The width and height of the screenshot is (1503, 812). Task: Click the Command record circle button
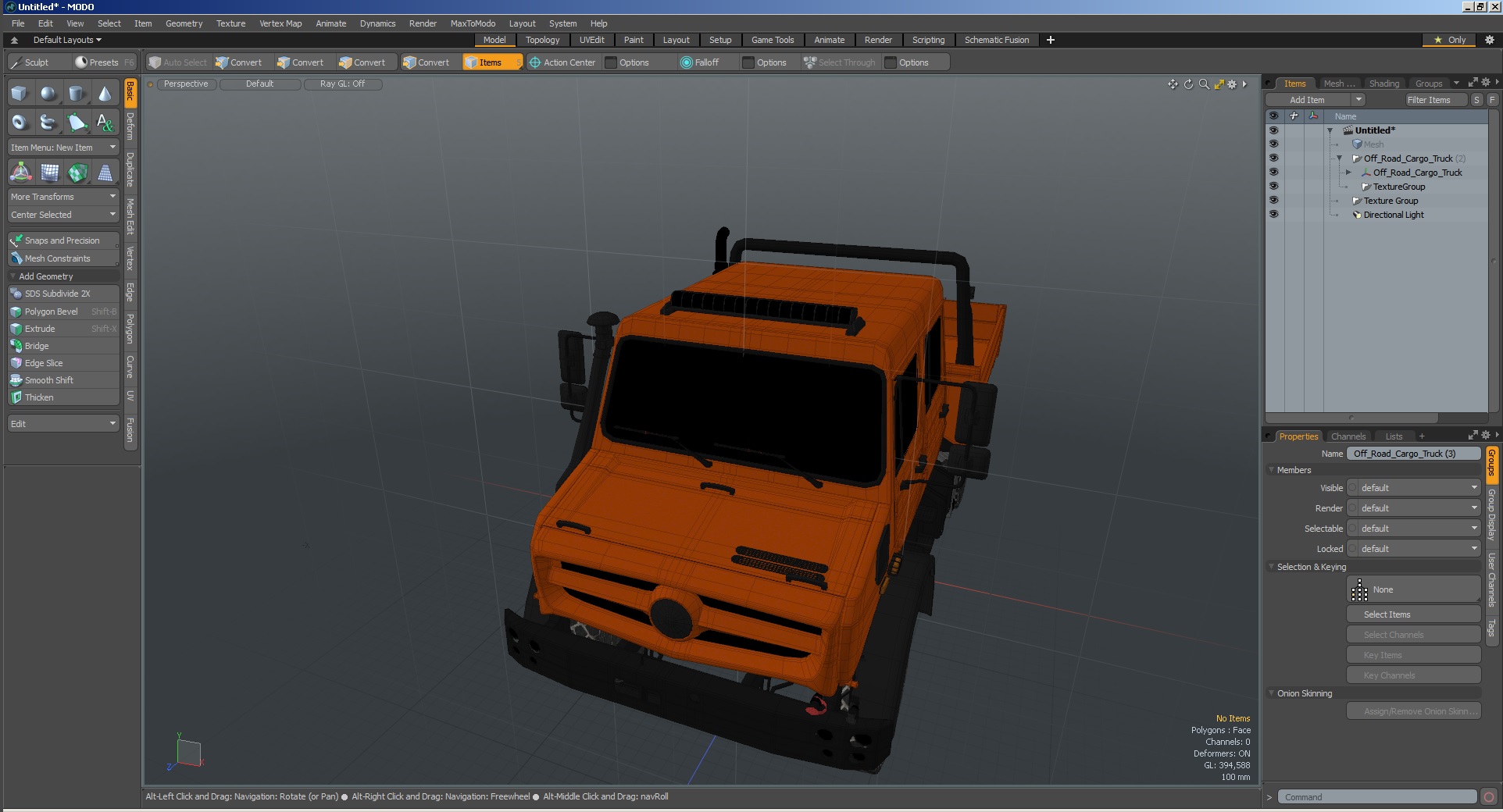[x=1489, y=797]
